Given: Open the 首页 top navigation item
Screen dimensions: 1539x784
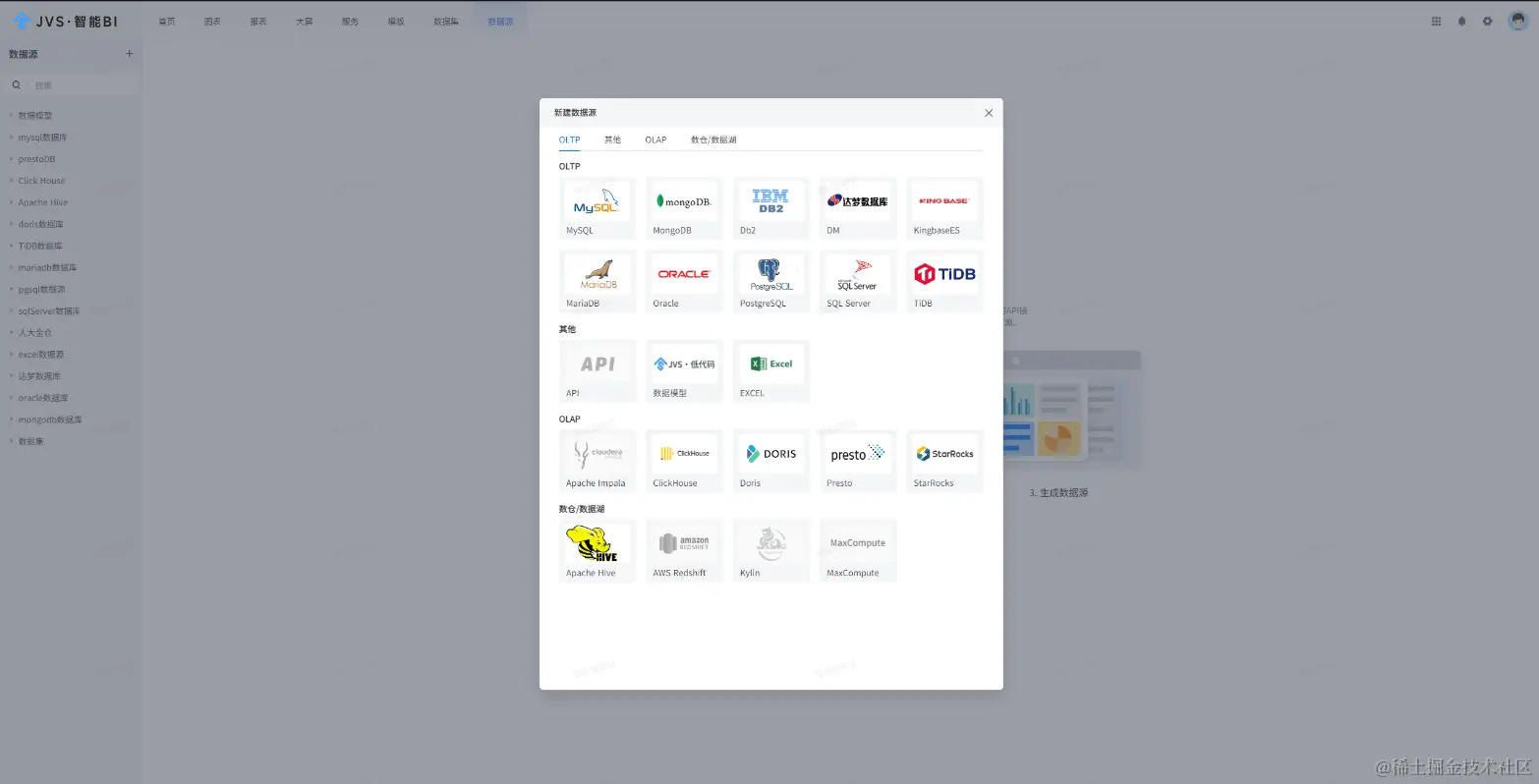Looking at the screenshot, I should point(166,22).
